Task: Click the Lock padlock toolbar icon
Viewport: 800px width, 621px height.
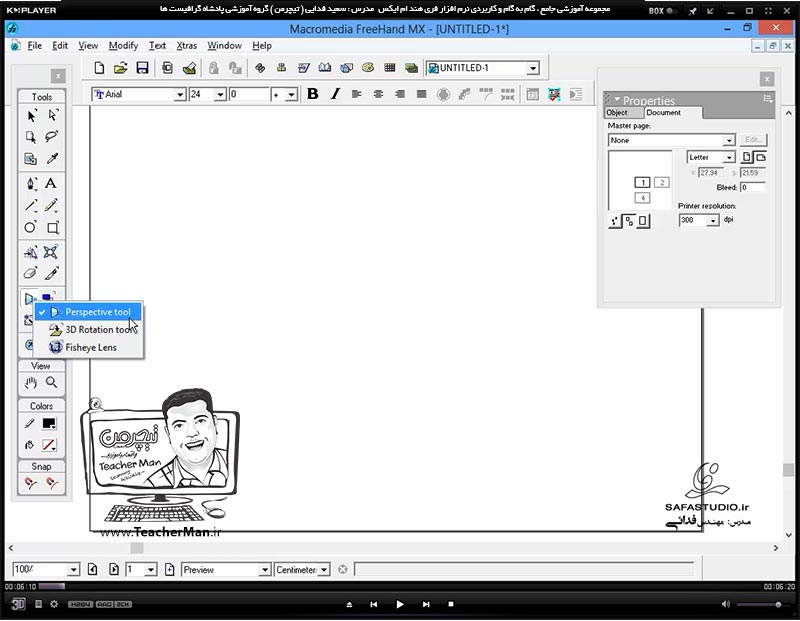Action: coord(213,68)
